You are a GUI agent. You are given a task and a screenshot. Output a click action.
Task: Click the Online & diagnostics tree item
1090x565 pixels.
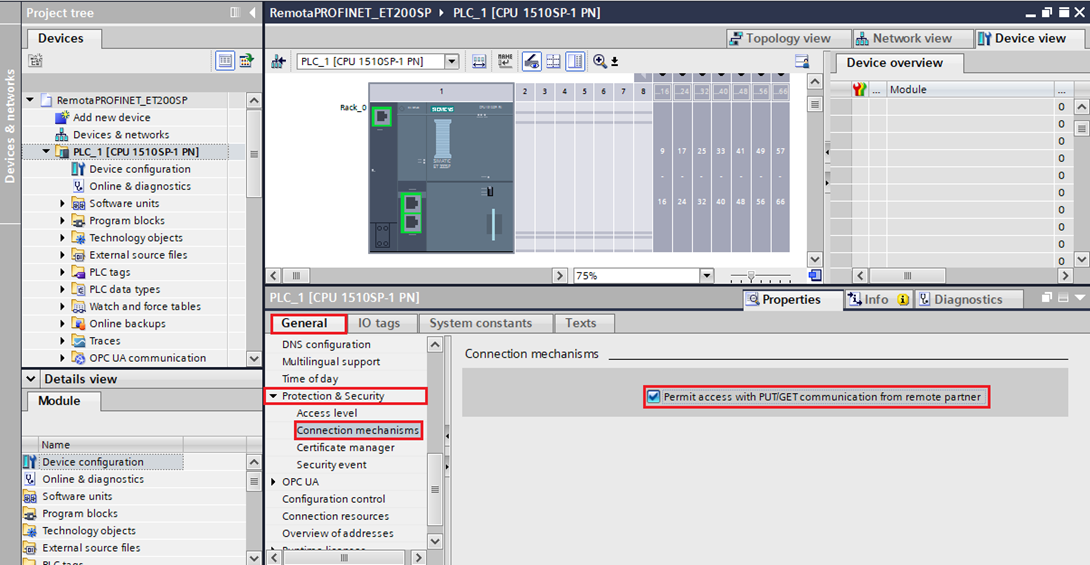[x=139, y=186]
